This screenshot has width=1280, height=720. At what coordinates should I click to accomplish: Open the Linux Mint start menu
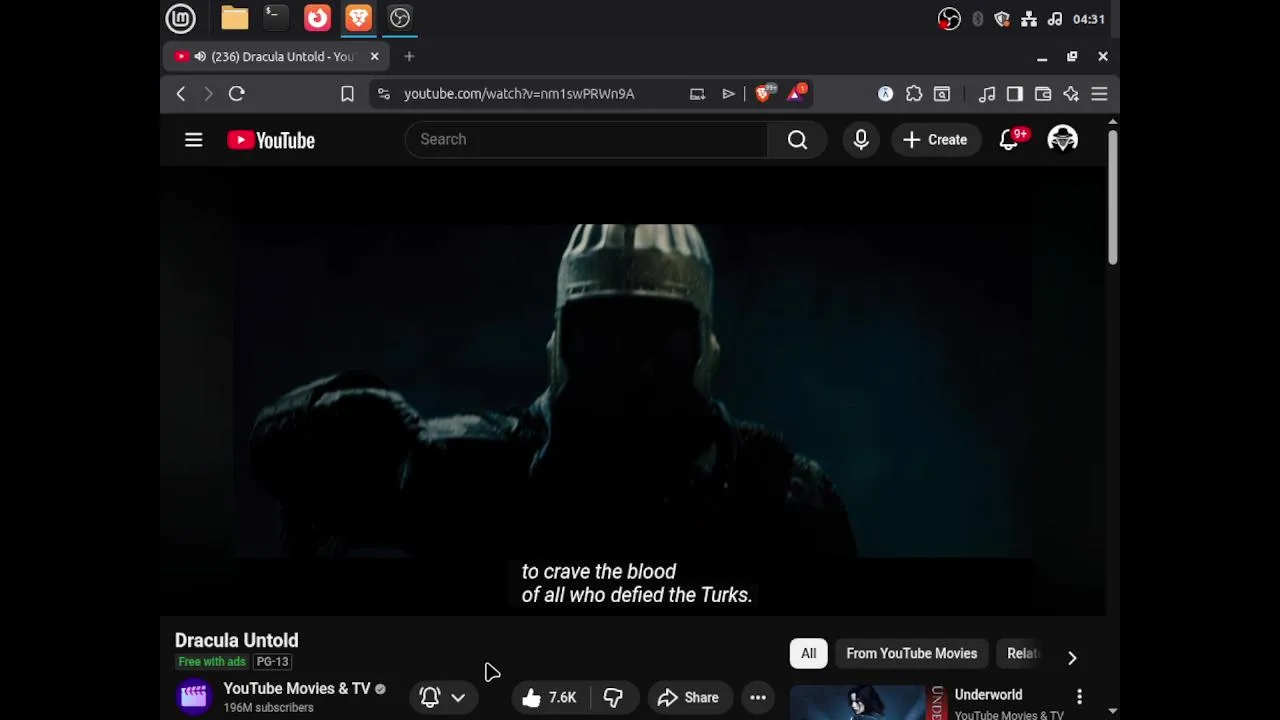tap(180, 18)
